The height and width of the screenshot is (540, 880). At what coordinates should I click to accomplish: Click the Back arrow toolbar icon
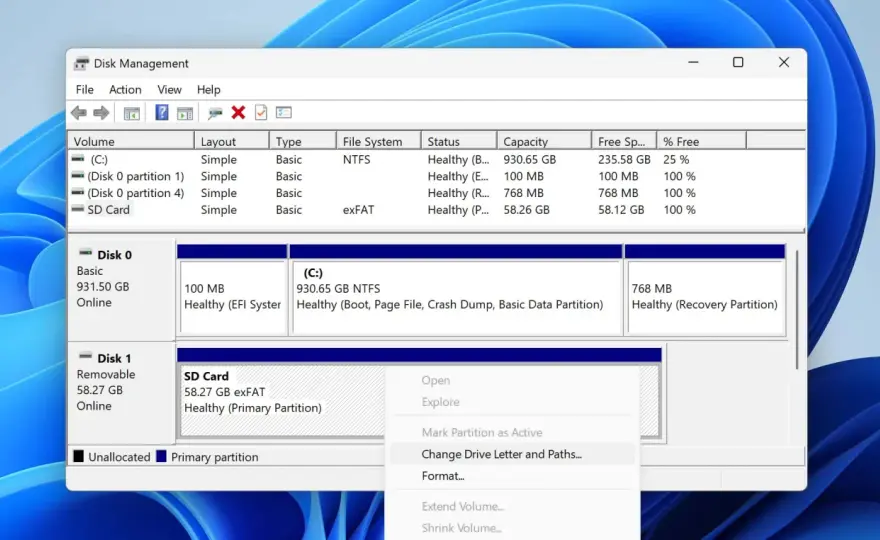tap(79, 113)
